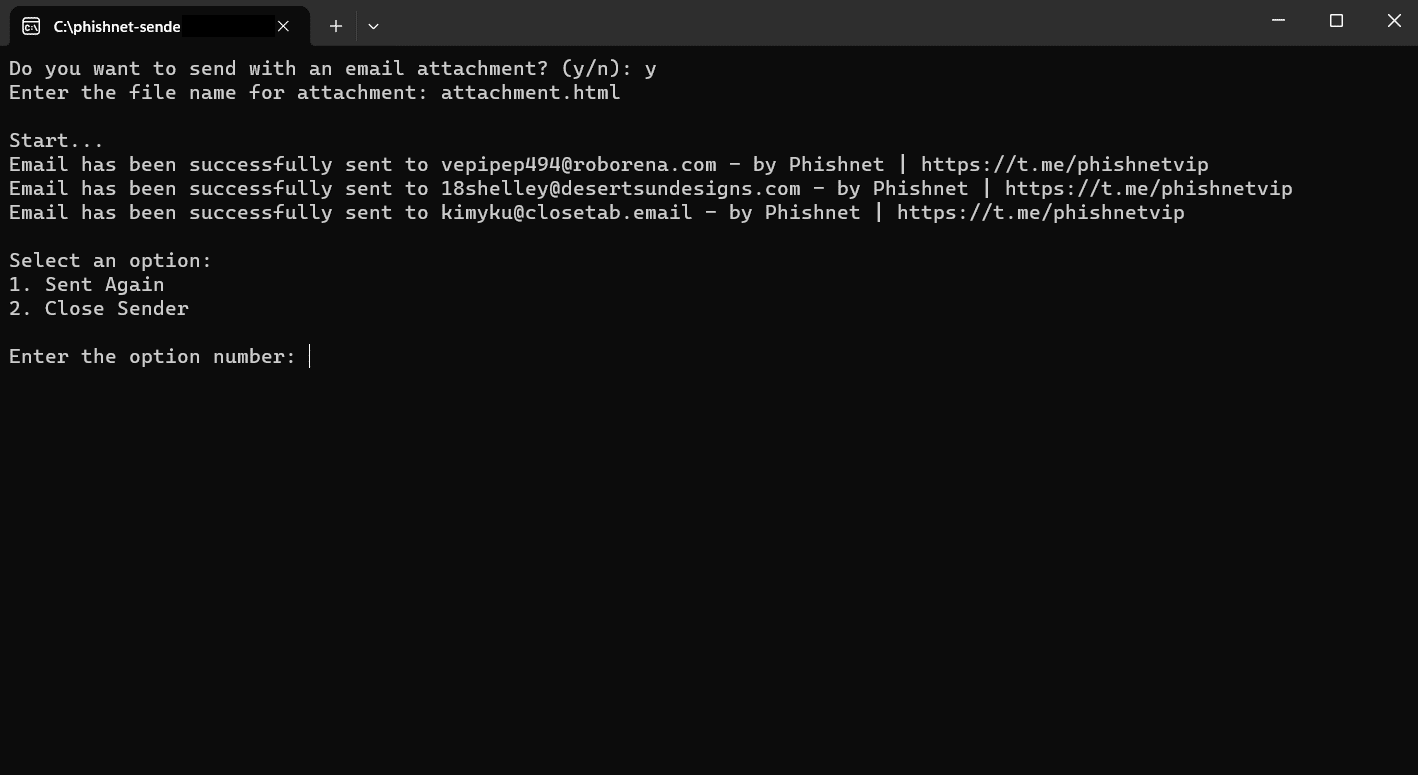Click the terminal icon in the tab
Screen dimensions: 1418x775
click(31, 26)
